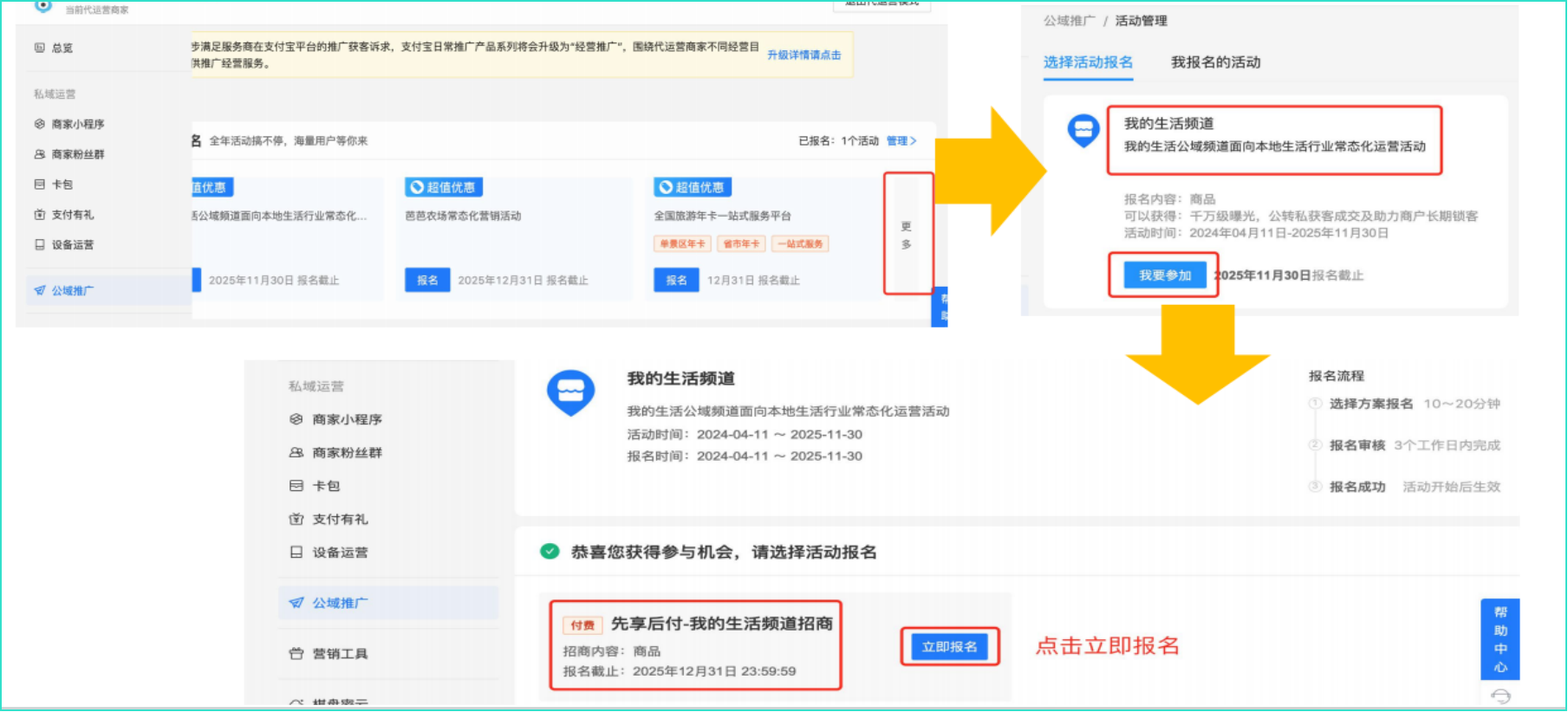The image size is (1568, 712).
Task: Switch to 我报名的活动 tab
Action: (1215, 62)
